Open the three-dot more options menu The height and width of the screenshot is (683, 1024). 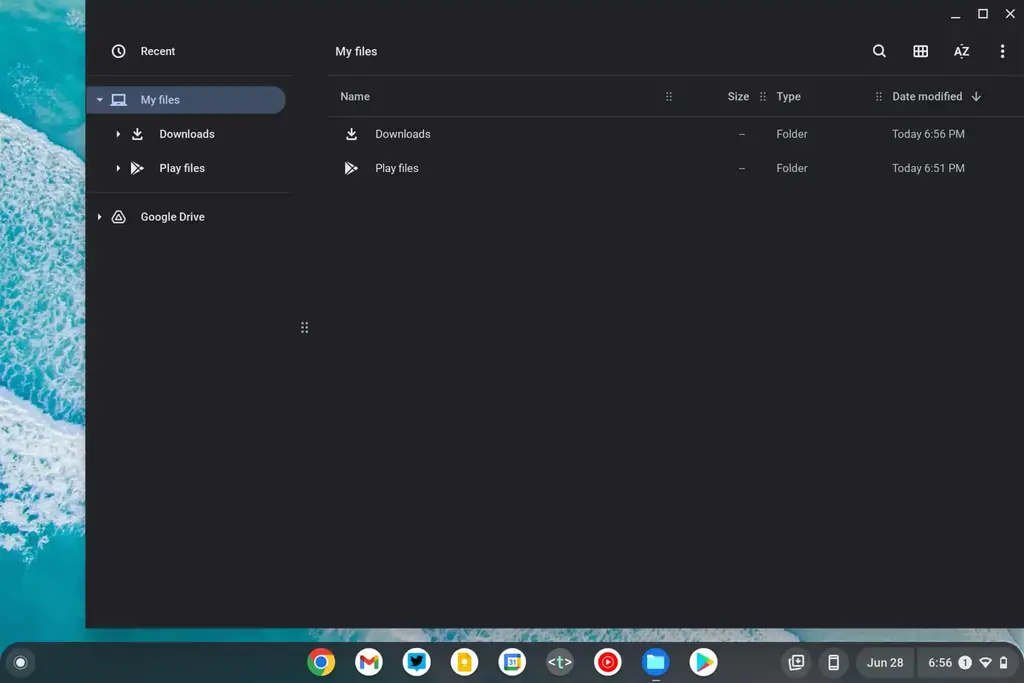(1002, 51)
